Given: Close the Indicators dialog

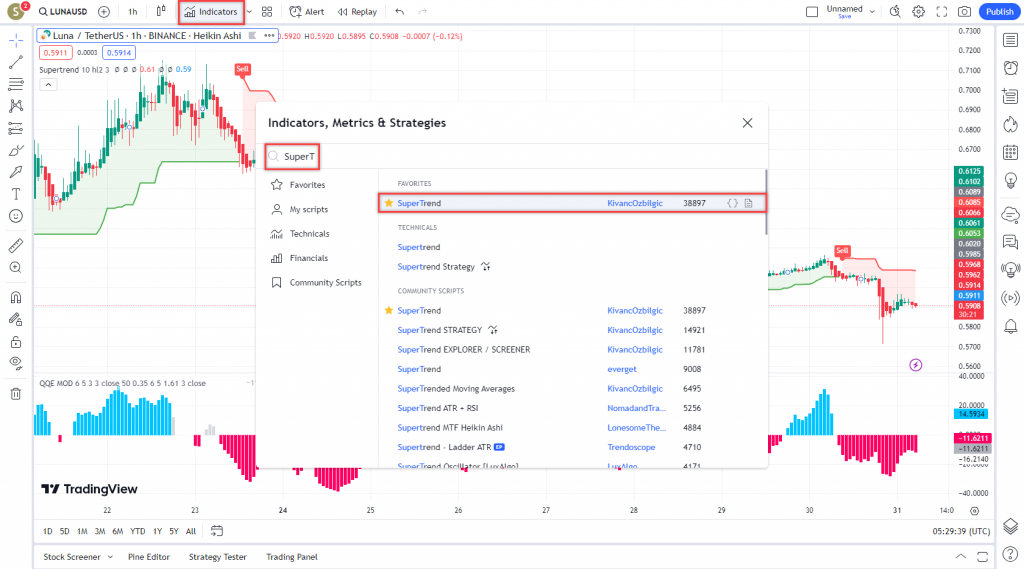Looking at the screenshot, I should (747, 123).
